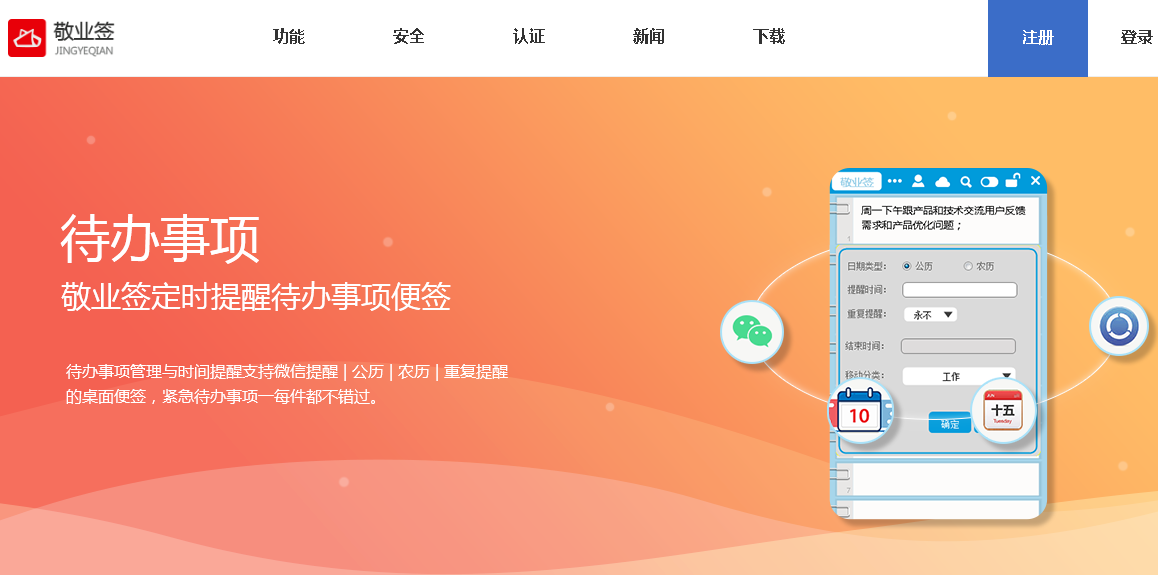Click the padlock unlock icon in mockup
This screenshot has width=1158, height=575.
click(1013, 180)
